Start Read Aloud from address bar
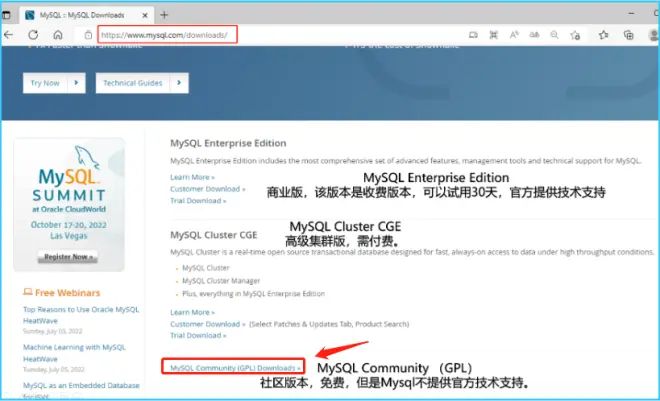 [514, 35]
